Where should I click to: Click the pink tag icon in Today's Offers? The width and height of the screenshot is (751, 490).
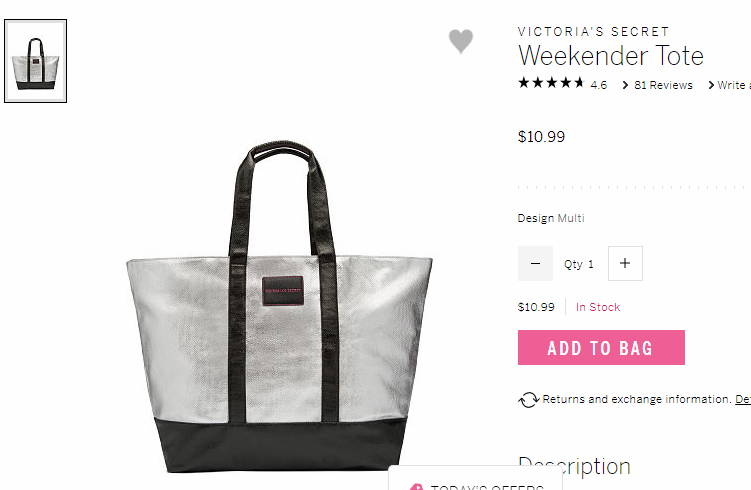point(417,487)
